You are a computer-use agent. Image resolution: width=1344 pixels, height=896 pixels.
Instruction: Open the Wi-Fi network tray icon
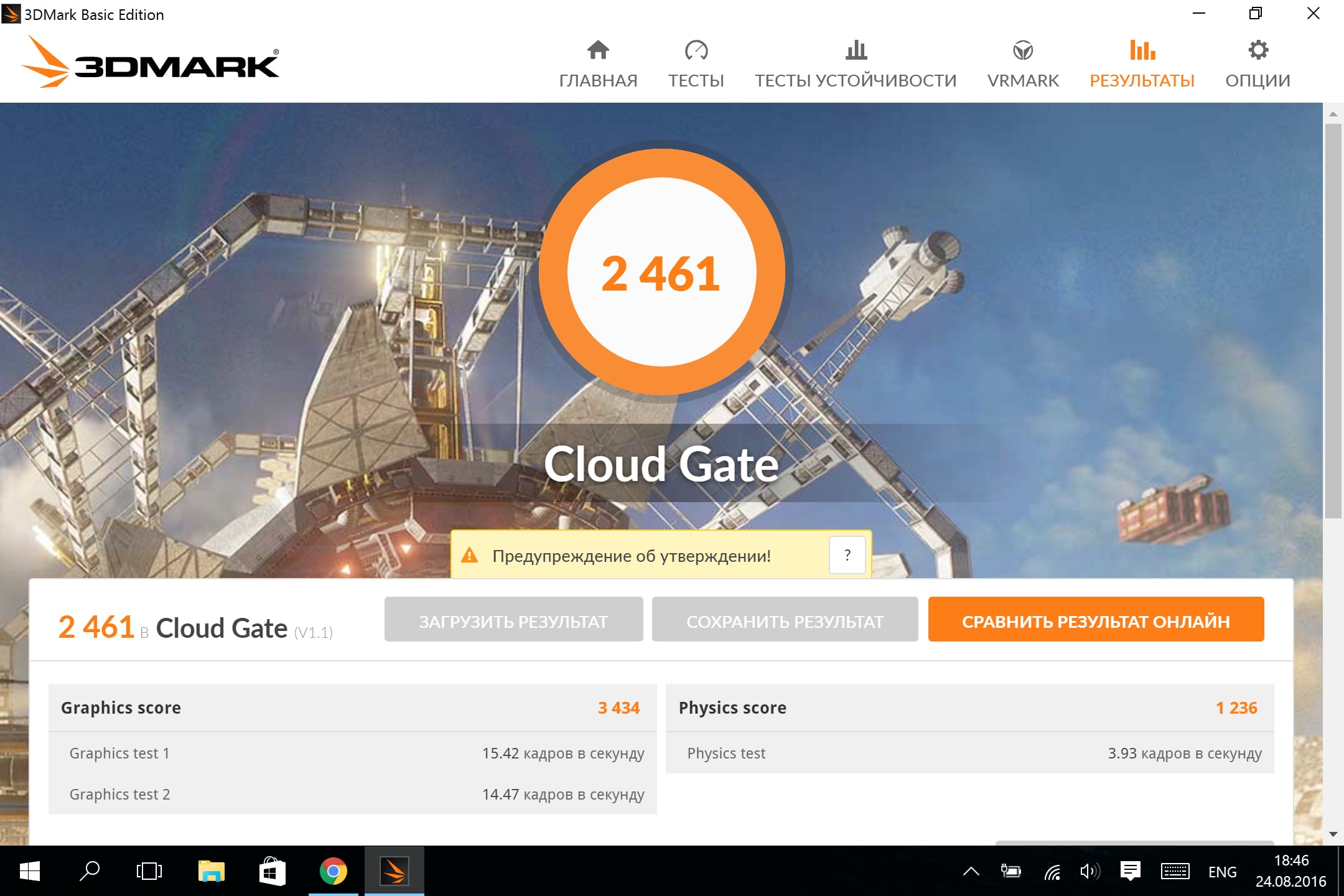point(1052,872)
